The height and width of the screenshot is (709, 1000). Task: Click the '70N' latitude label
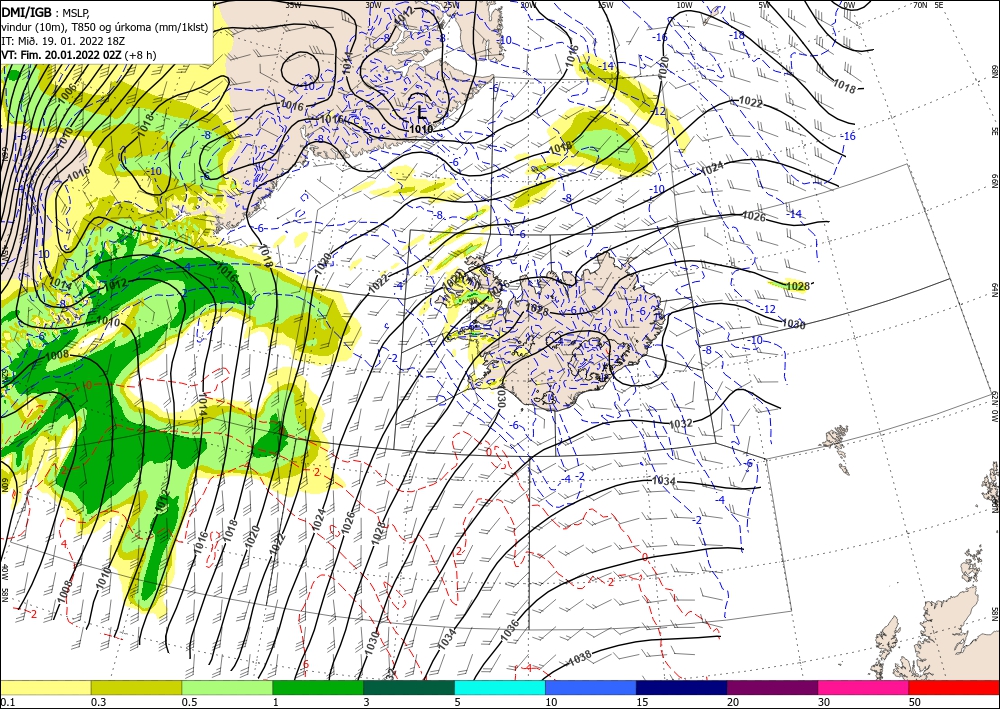(920, 4)
